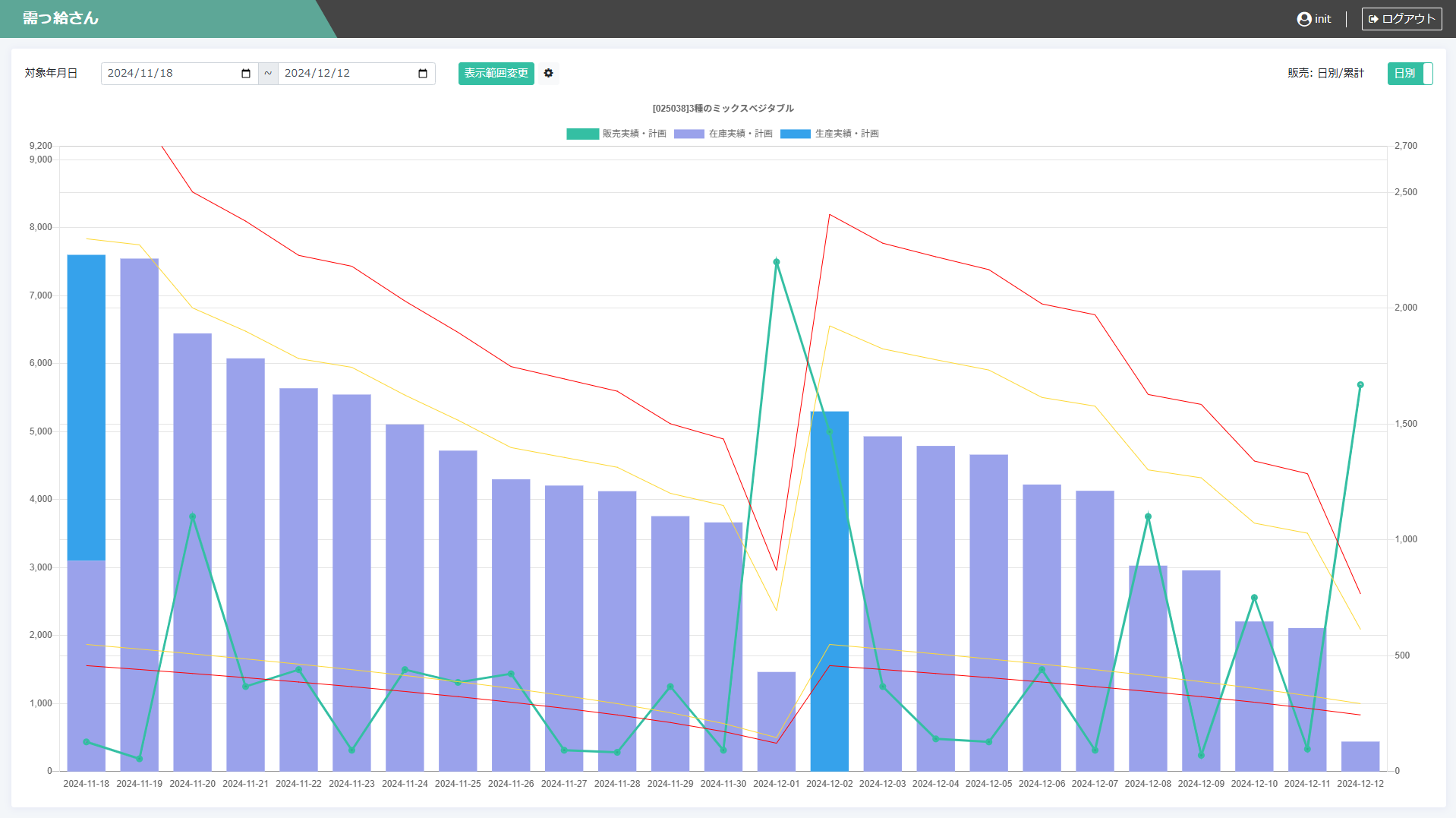Select the blue production bar on 2024-12-02
Screen dimensions: 1456x818
click(x=829, y=592)
